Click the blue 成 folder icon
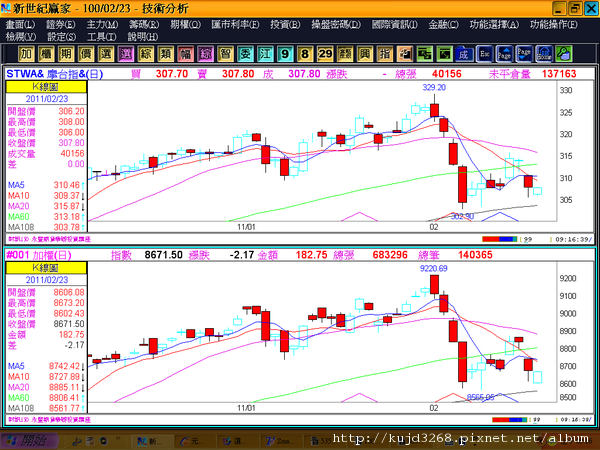 click(x=464, y=54)
